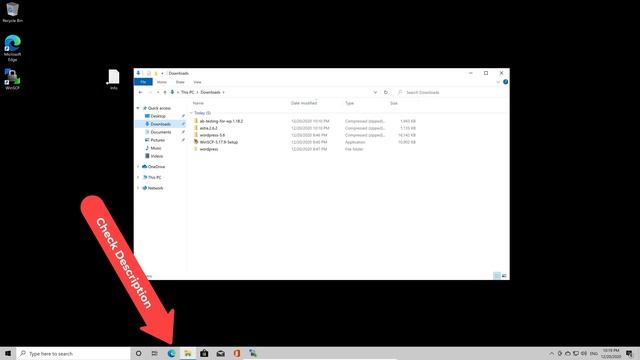Click the Up one level arrow
Screen dimensions: 640x360
pos(165,92)
